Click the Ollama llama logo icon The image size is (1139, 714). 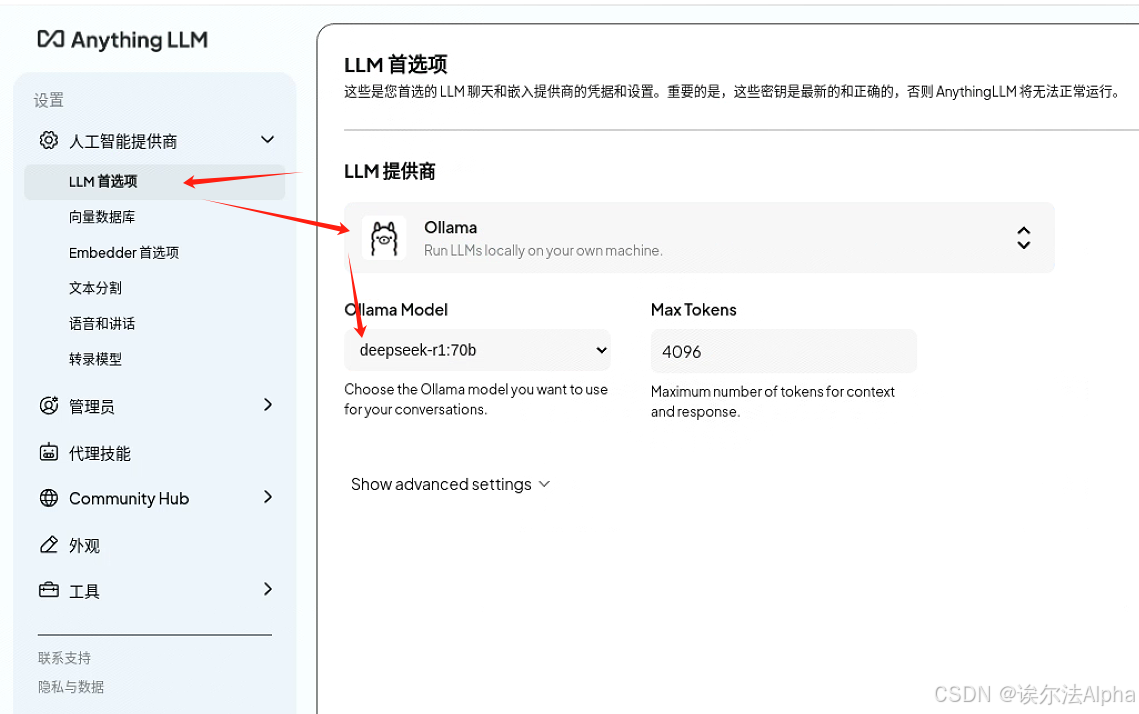[384, 238]
